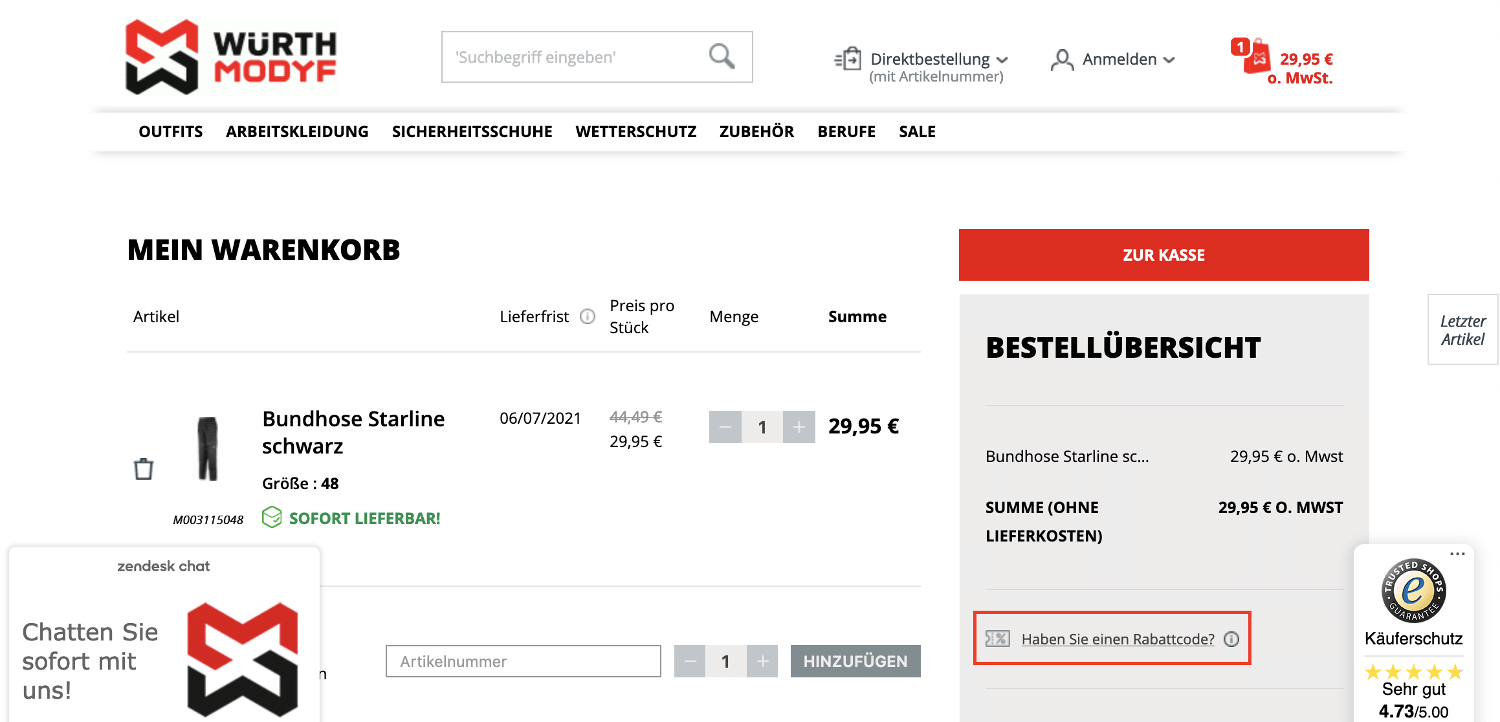This screenshot has width=1500, height=722.
Task: Open the SICHERHEITSSCHUHE menu
Action: pos(472,131)
